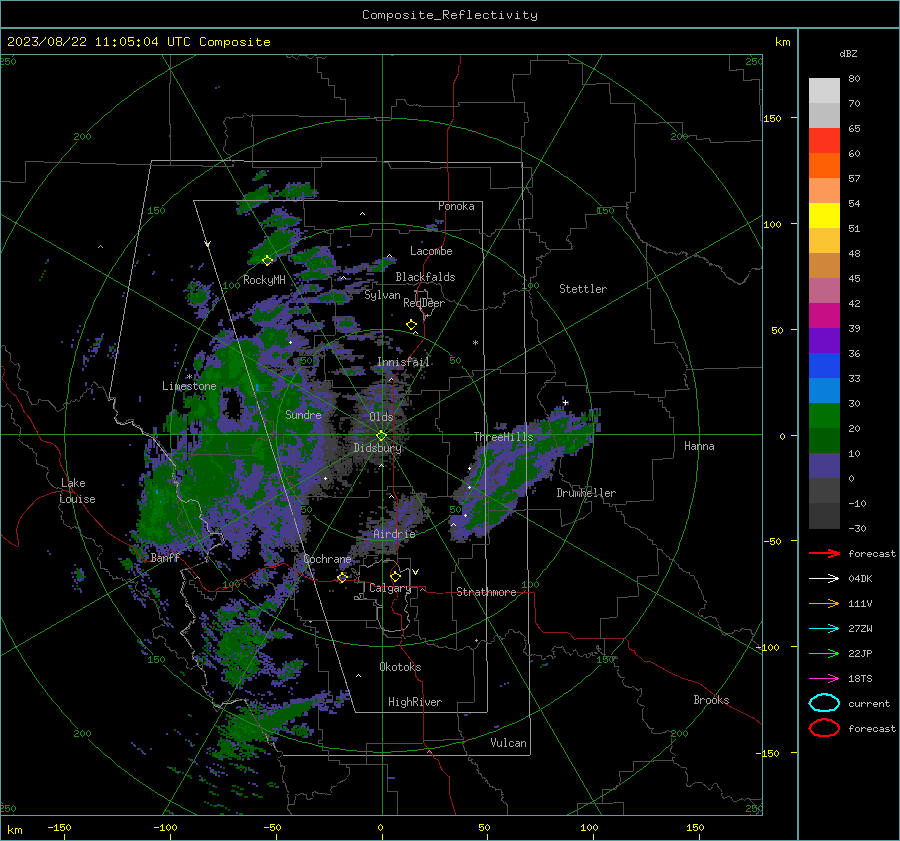Click the yellow diamond marker above Calgary label
Screen dimensions: 900x841
[395, 576]
